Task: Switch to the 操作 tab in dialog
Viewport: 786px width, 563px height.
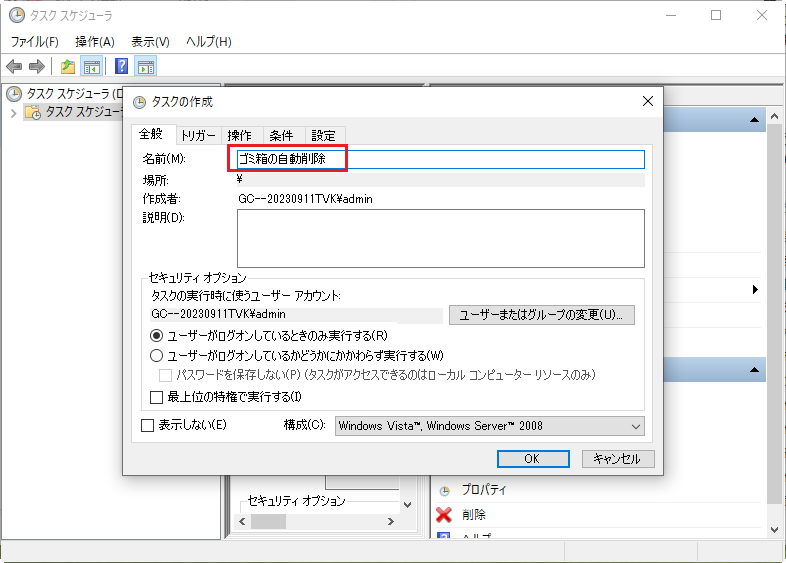Action: point(240,135)
